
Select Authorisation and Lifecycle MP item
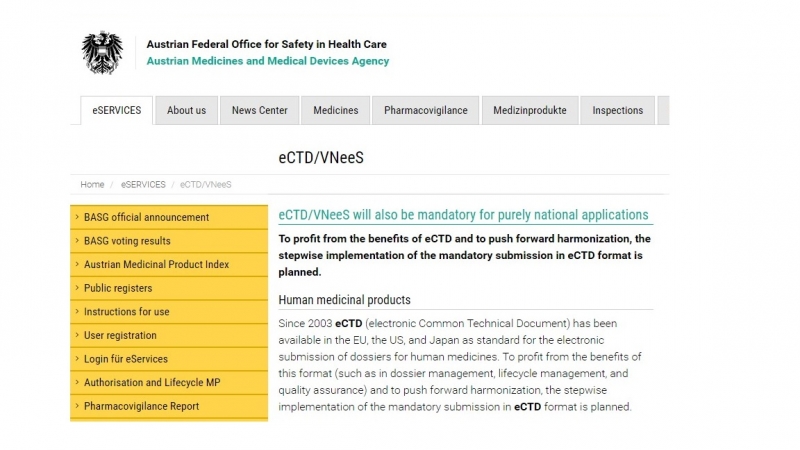click(x=169, y=383)
